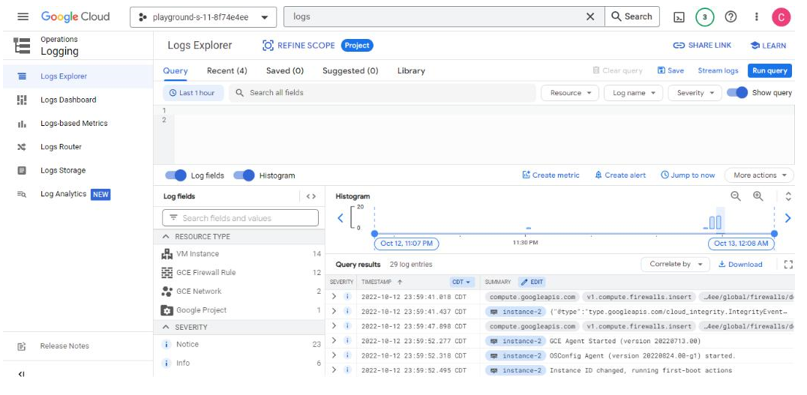Download the log entries
The width and height of the screenshot is (807, 395).
740,264
